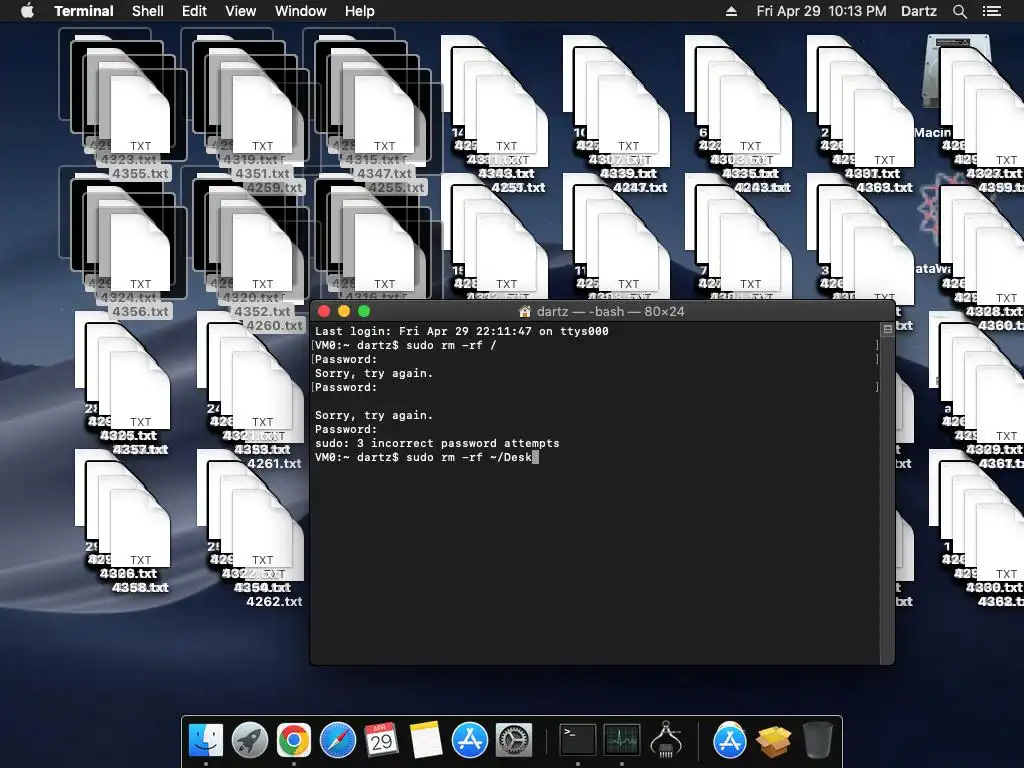Image resolution: width=1024 pixels, height=768 pixels.
Task: Click the 4343.txt file label
Action: pyautogui.click(x=506, y=174)
